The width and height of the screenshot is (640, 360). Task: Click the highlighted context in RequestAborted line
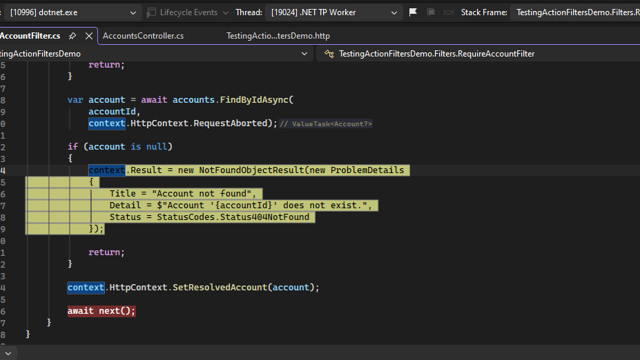click(107, 123)
